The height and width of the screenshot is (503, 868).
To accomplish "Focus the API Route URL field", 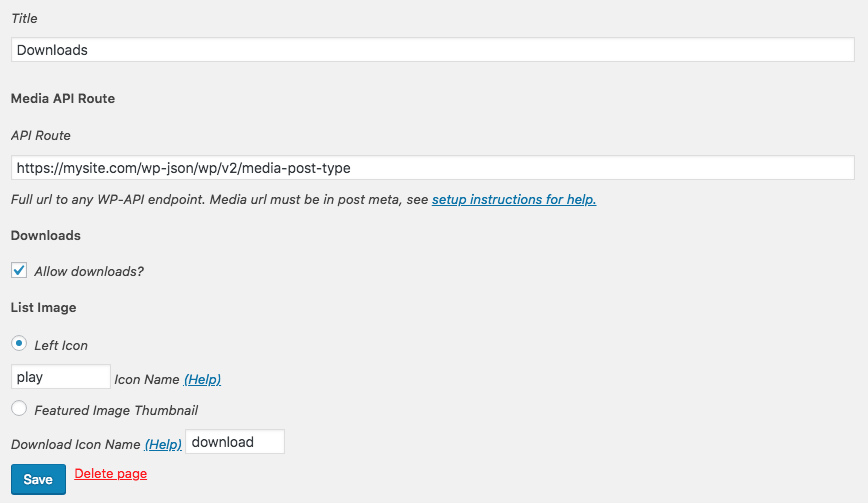I will point(432,168).
